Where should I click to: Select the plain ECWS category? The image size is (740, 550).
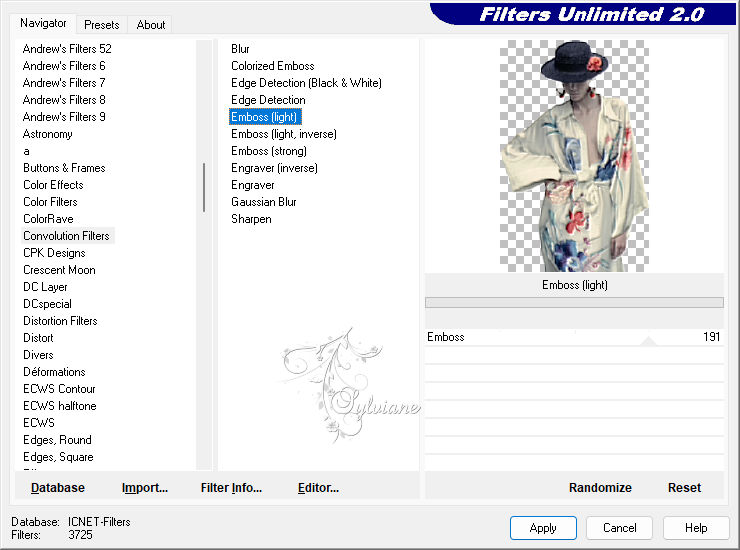tap(39, 423)
